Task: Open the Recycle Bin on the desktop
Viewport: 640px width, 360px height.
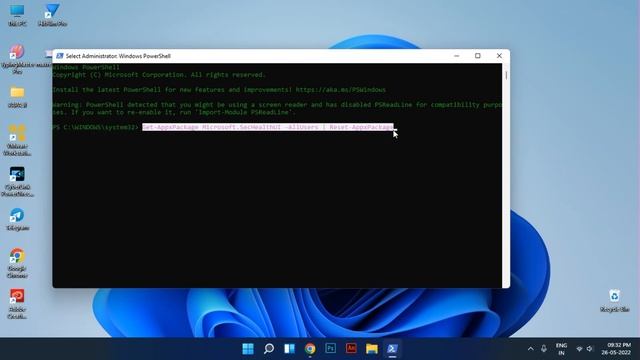Action: (614, 300)
